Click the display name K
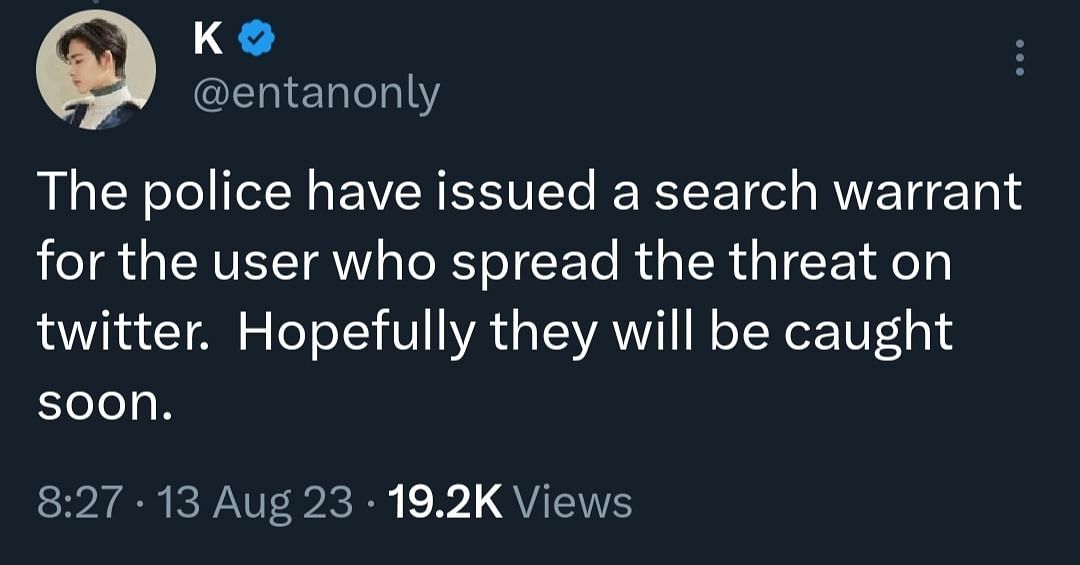The image size is (1080, 565). [208, 38]
